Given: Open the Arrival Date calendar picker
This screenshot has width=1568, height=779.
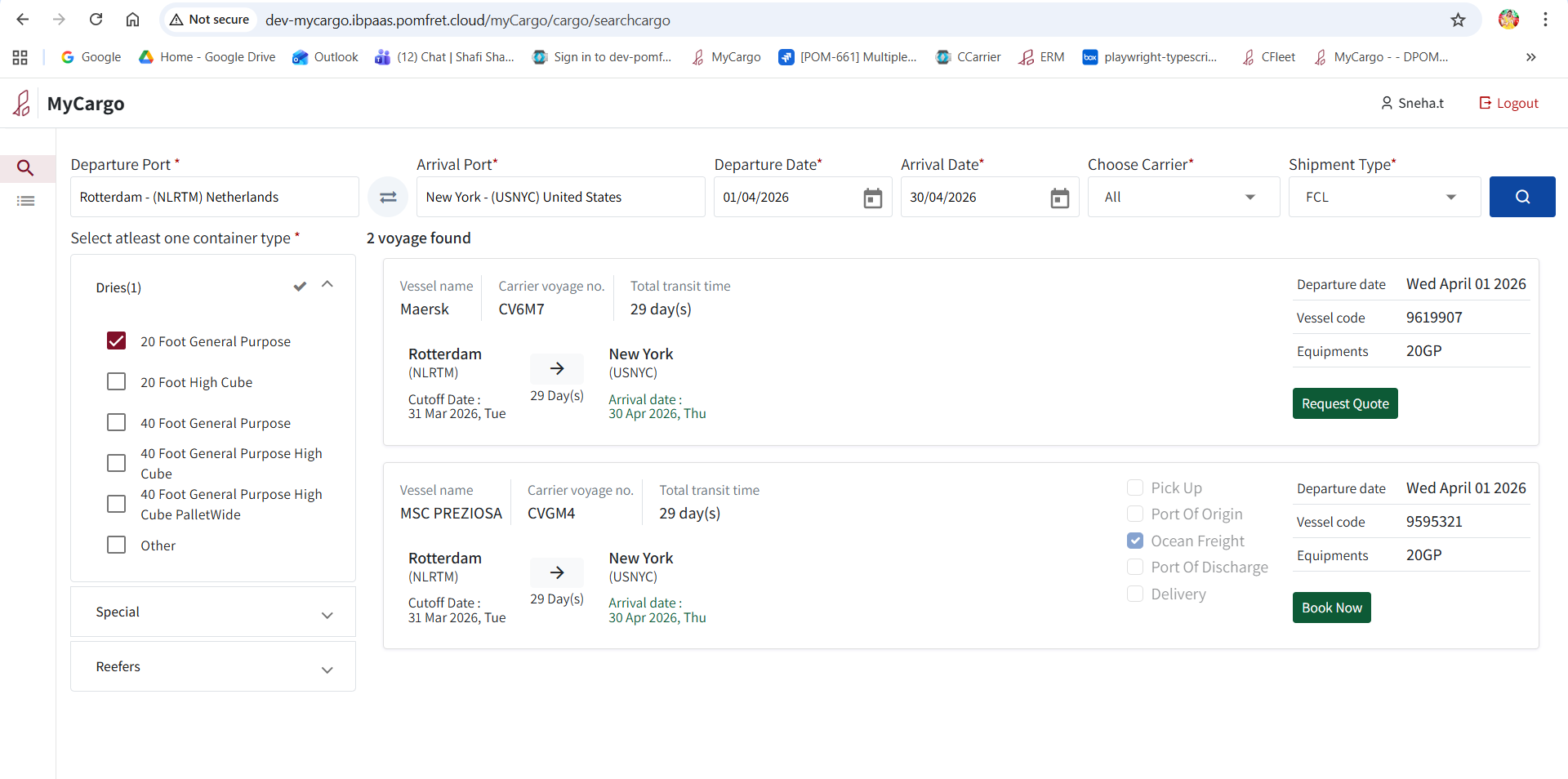Looking at the screenshot, I should [1059, 198].
